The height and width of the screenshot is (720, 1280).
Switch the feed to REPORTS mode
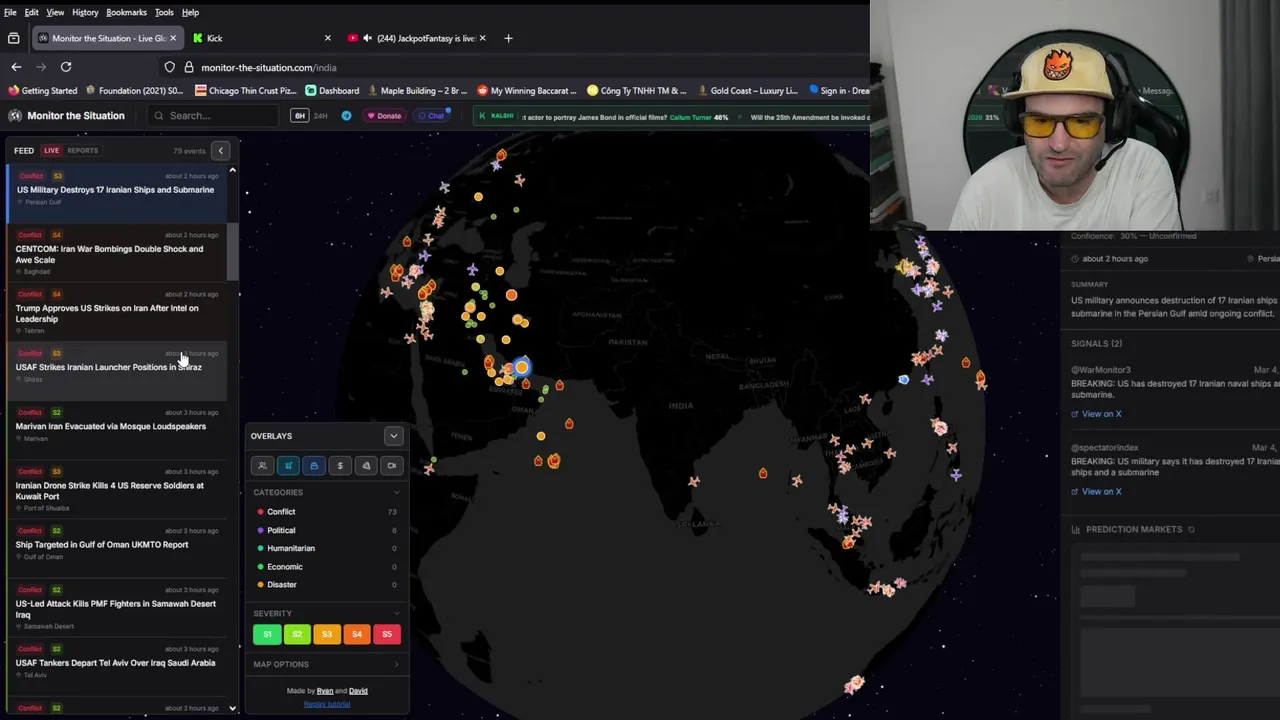coord(83,151)
